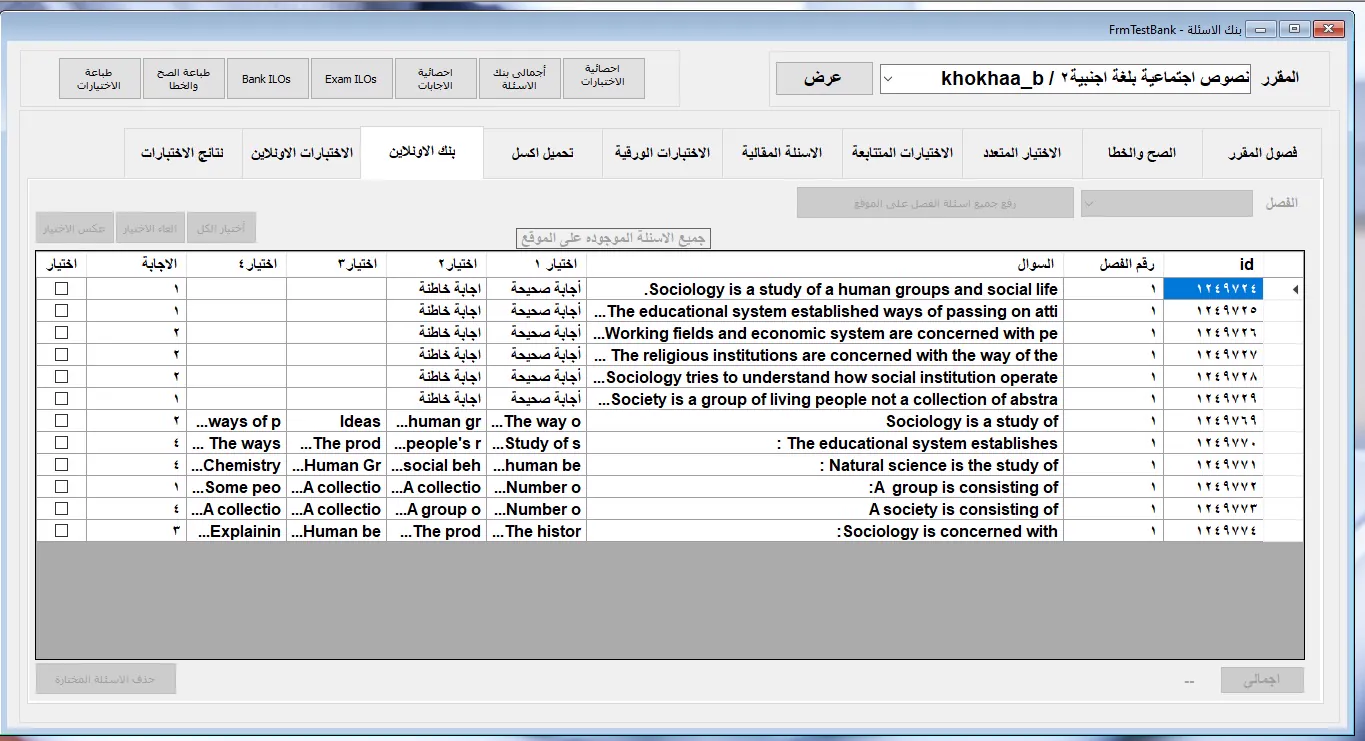Switch to الاسئلة المقالية tab
Image resolution: width=1365 pixels, height=741 pixels.
pos(782,153)
